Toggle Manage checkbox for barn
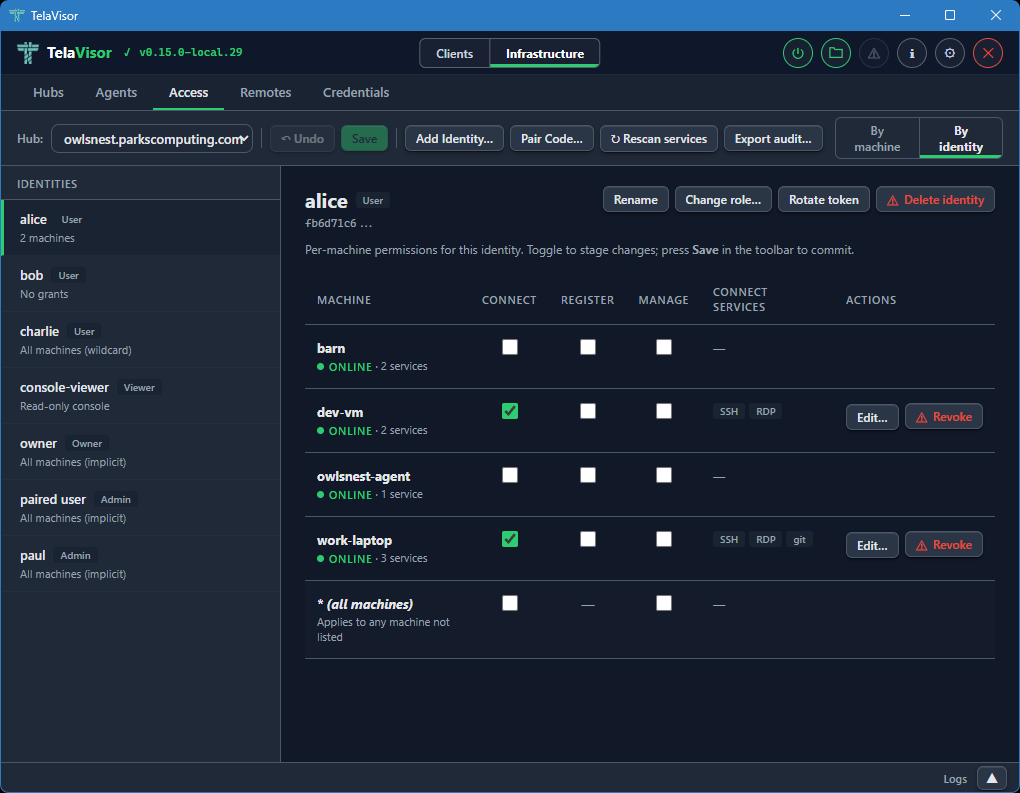 click(664, 347)
